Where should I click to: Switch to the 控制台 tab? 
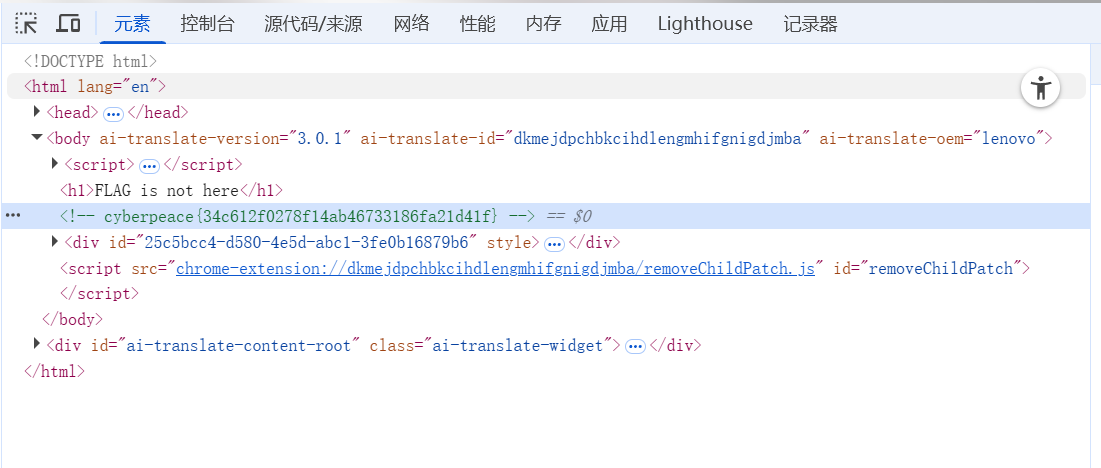(207, 24)
